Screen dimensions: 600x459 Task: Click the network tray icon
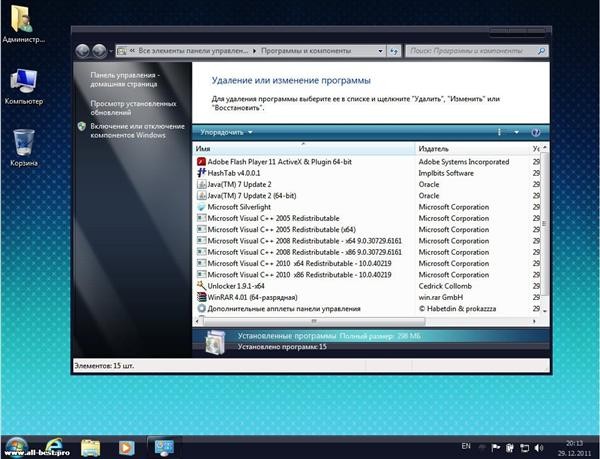tap(525, 448)
